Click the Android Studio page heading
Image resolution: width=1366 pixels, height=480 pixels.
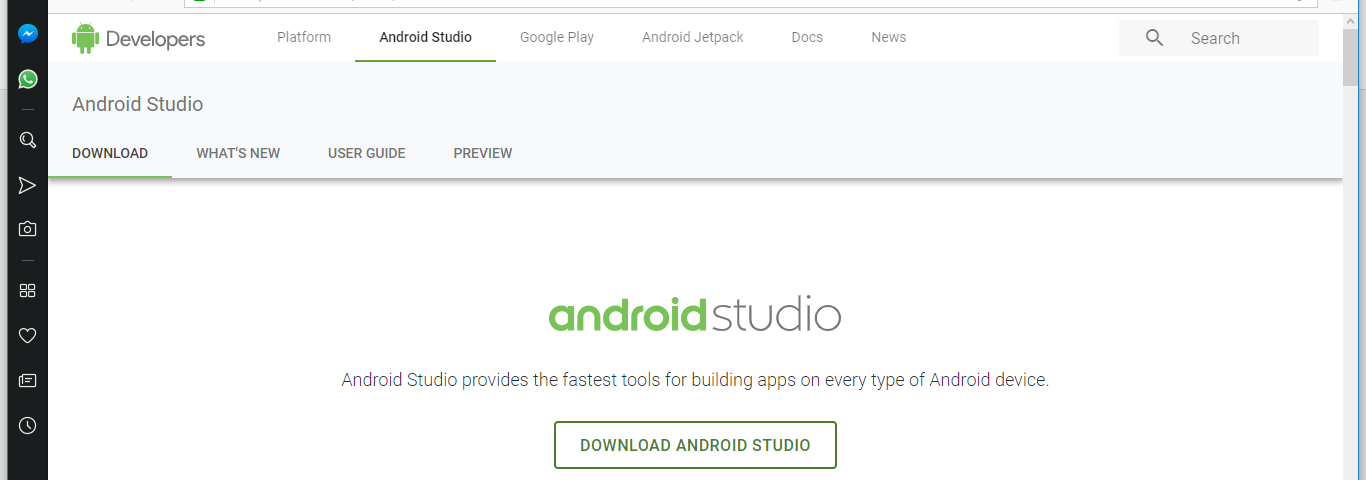coord(138,104)
